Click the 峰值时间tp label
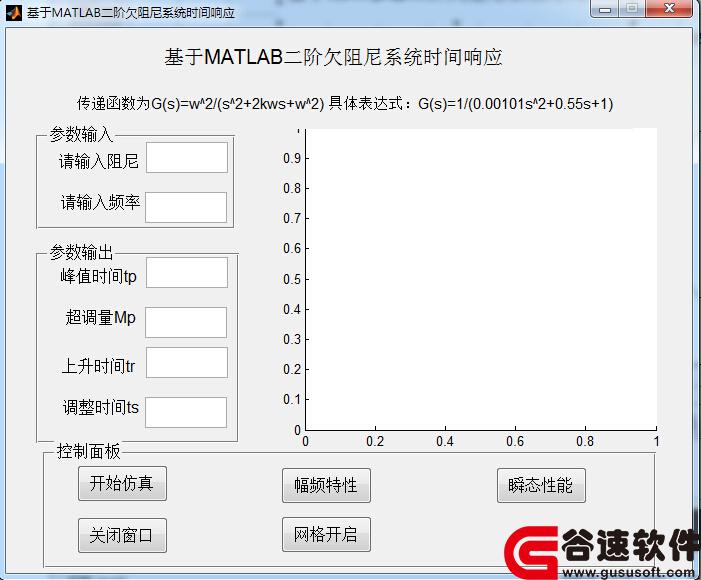This screenshot has width=701, height=580. [x=98, y=276]
